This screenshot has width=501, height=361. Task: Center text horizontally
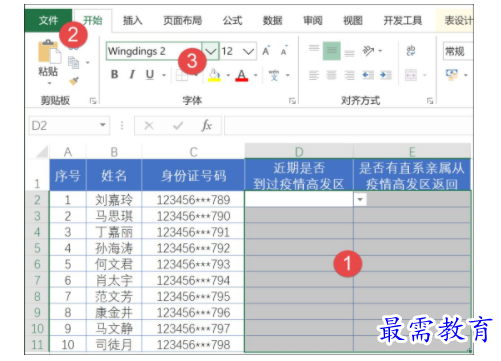[x=331, y=75]
